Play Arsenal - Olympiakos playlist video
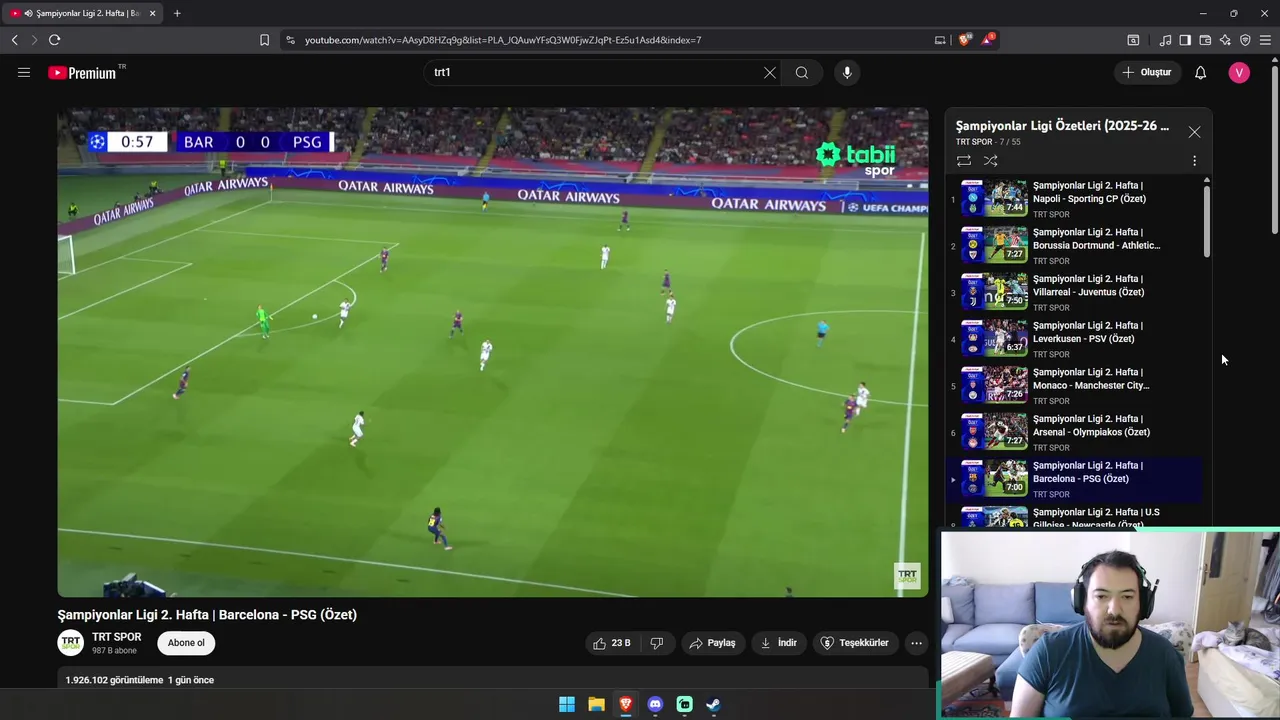The image size is (1280, 720). (1075, 432)
